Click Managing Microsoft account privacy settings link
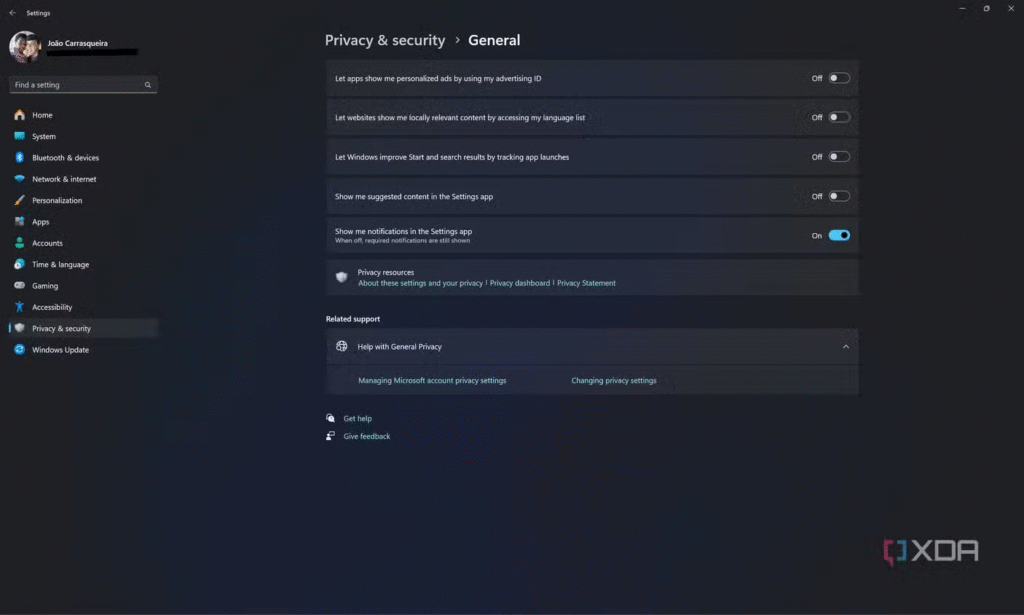The height and width of the screenshot is (615, 1024). click(x=432, y=381)
